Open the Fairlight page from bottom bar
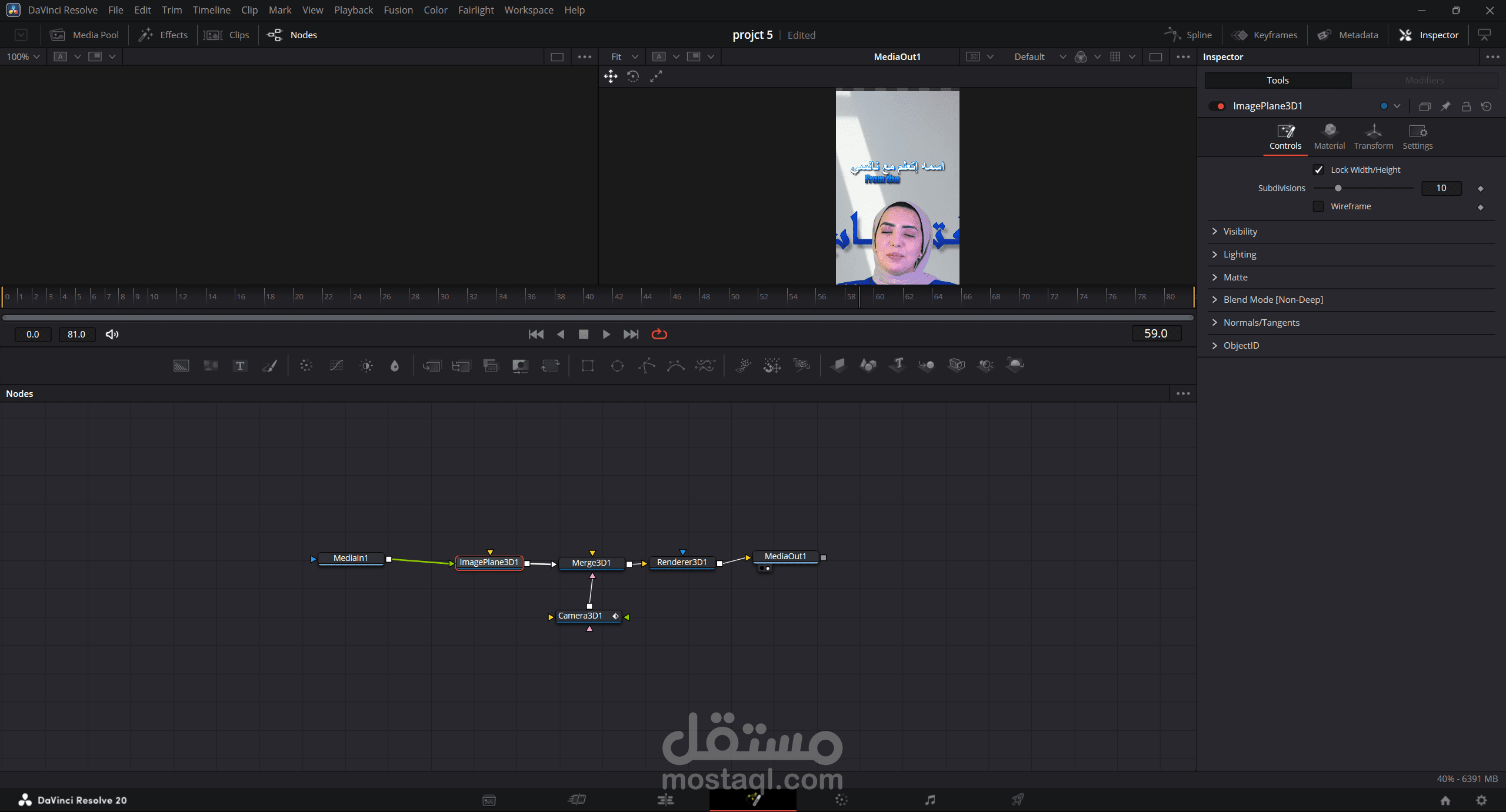Viewport: 1506px width, 812px height. click(x=929, y=800)
